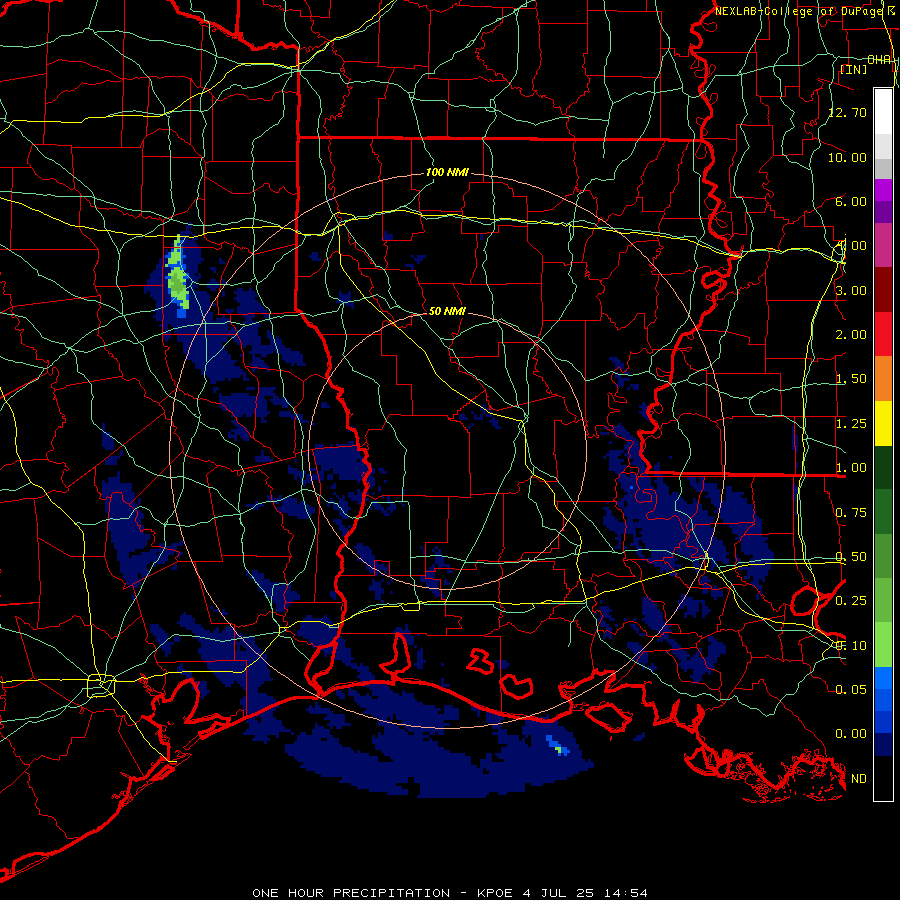Click the 12.70 legend value

(x=848, y=112)
